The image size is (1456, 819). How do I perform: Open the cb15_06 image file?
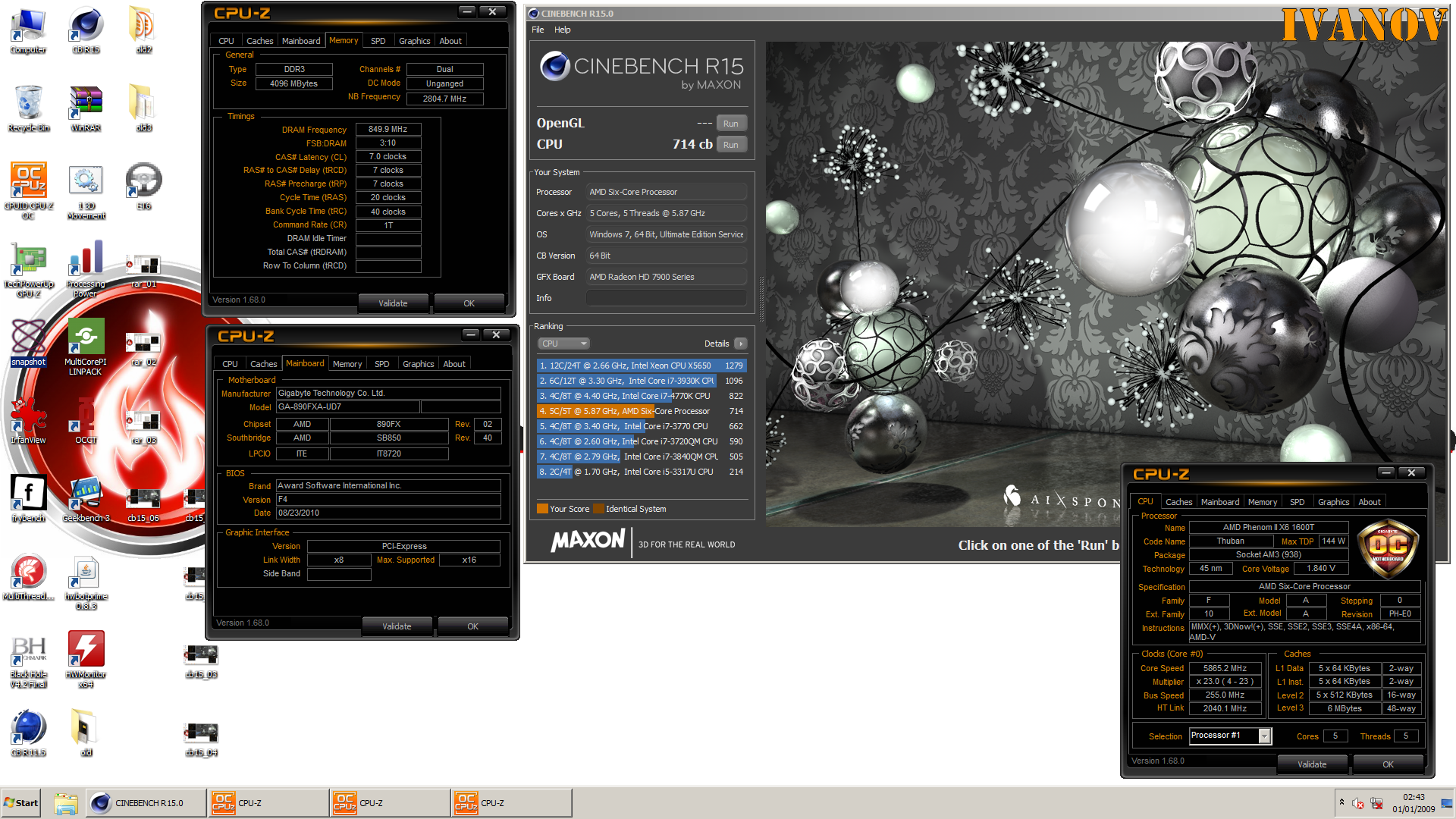coord(143,505)
